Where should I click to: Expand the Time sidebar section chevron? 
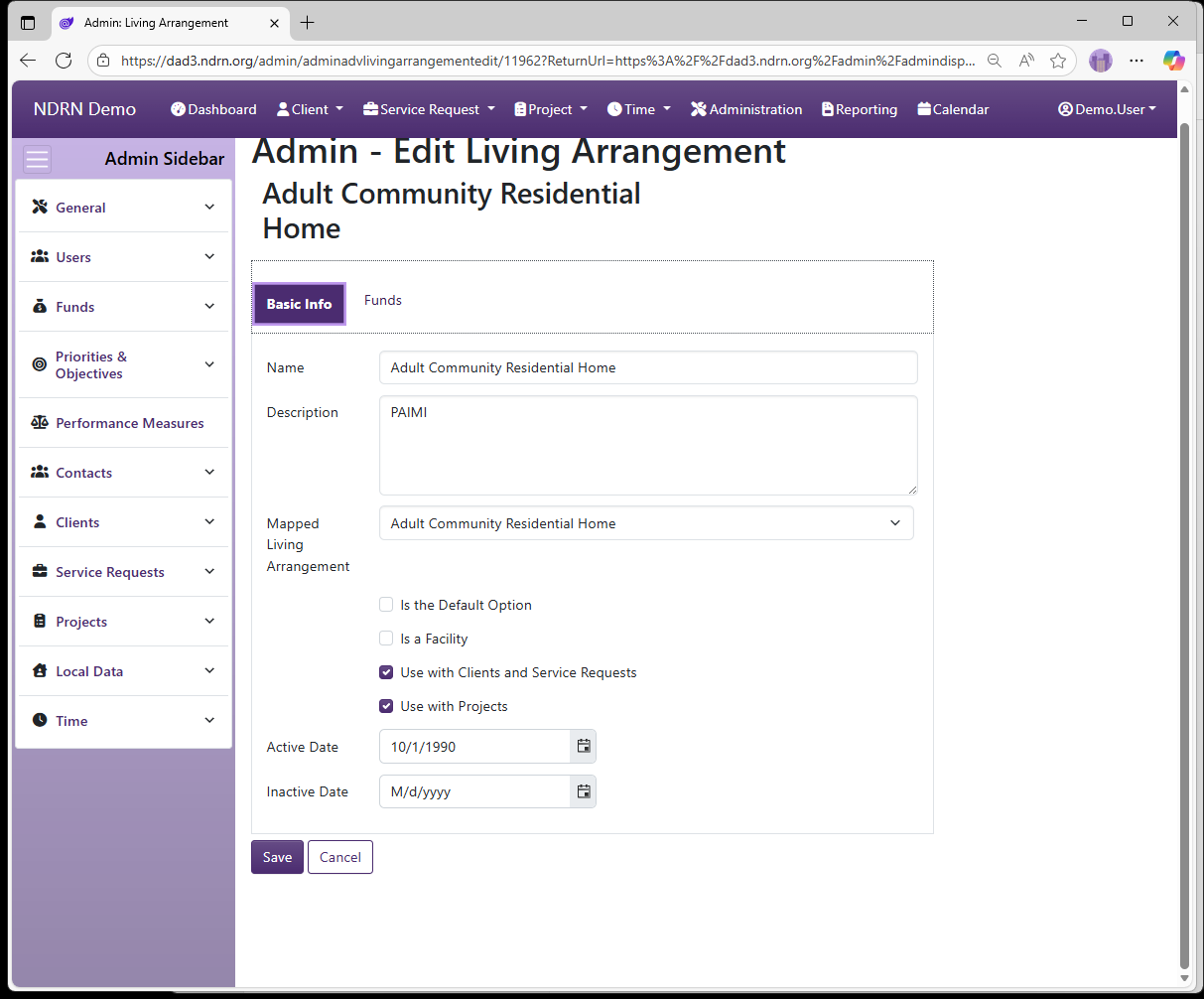click(x=209, y=720)
